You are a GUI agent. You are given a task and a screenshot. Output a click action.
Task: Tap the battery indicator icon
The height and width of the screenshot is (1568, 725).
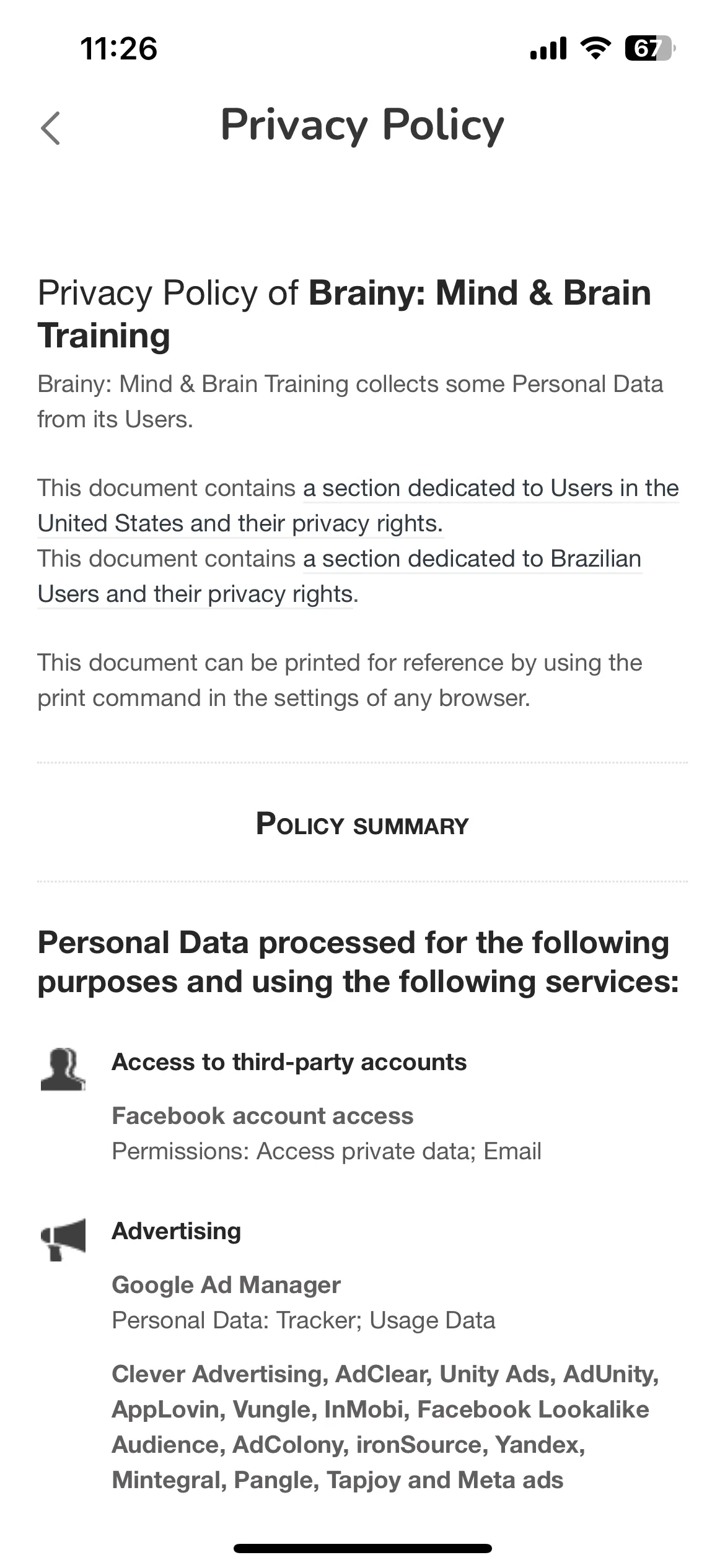(650, 48)
